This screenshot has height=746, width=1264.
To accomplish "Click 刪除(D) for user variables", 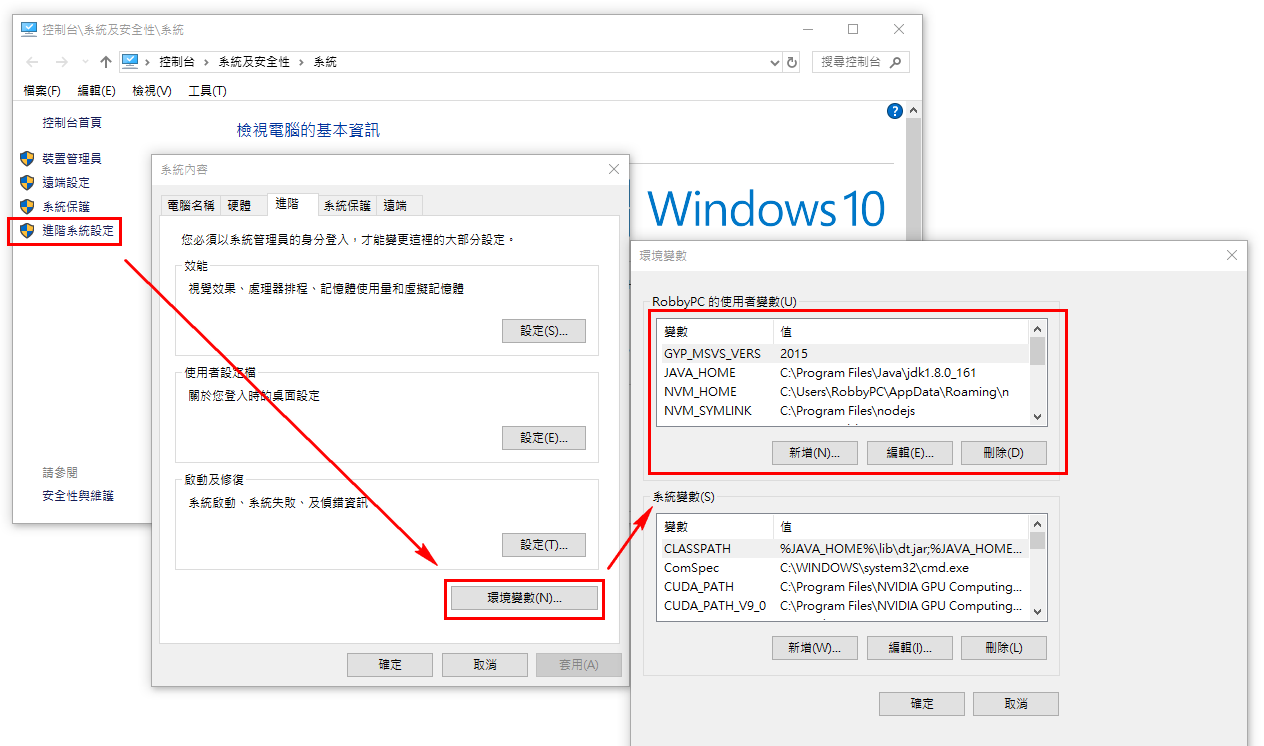I will pos(1004,453).
